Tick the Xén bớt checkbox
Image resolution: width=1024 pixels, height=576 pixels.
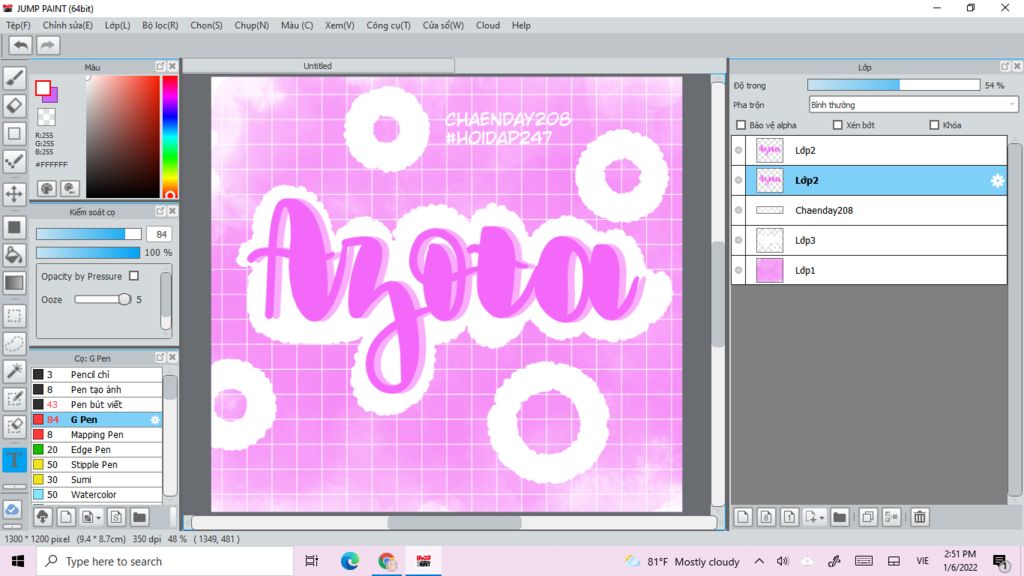pyautogui.click(x=838, y=125)
